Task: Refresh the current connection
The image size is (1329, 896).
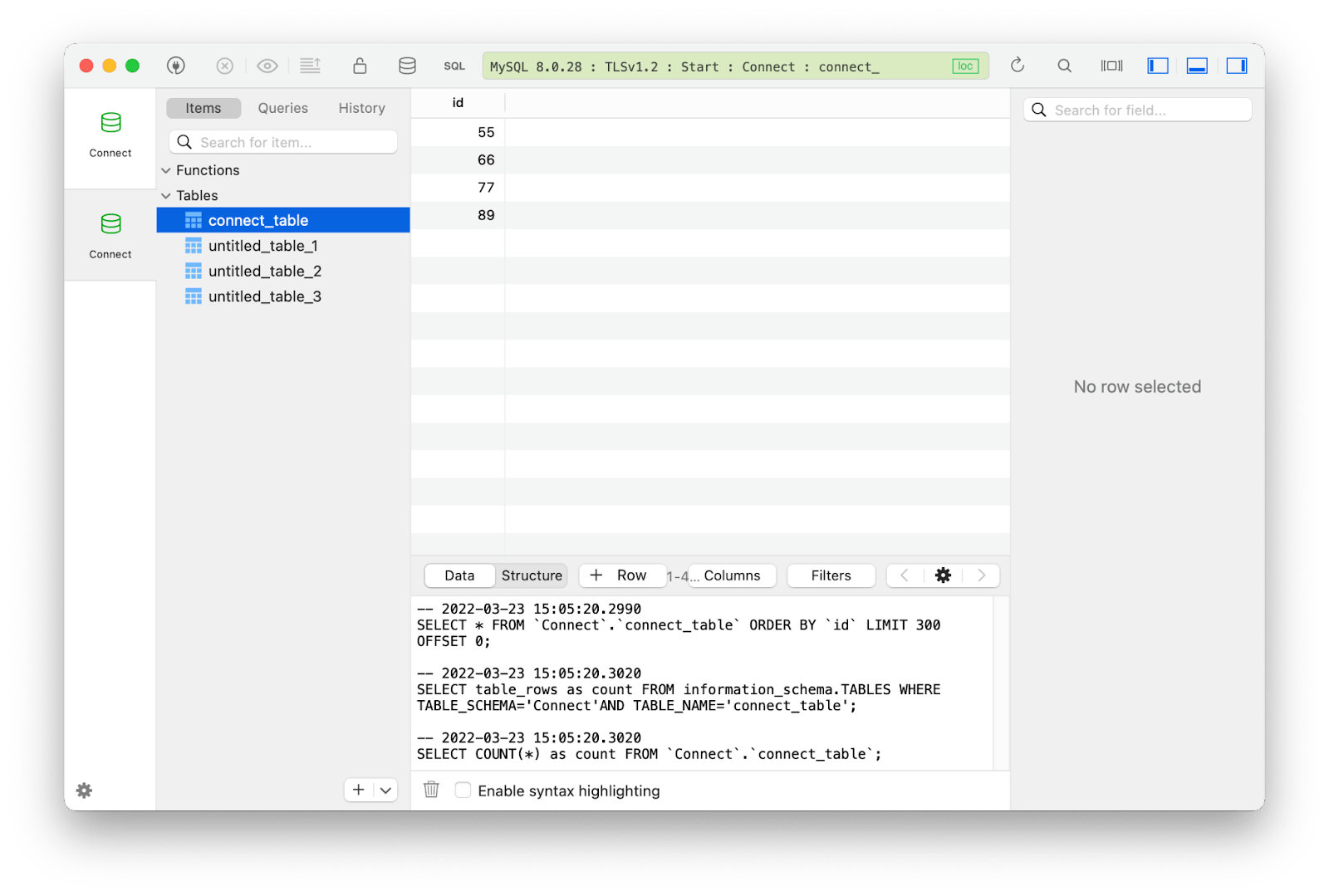Action: (1018, 66)
